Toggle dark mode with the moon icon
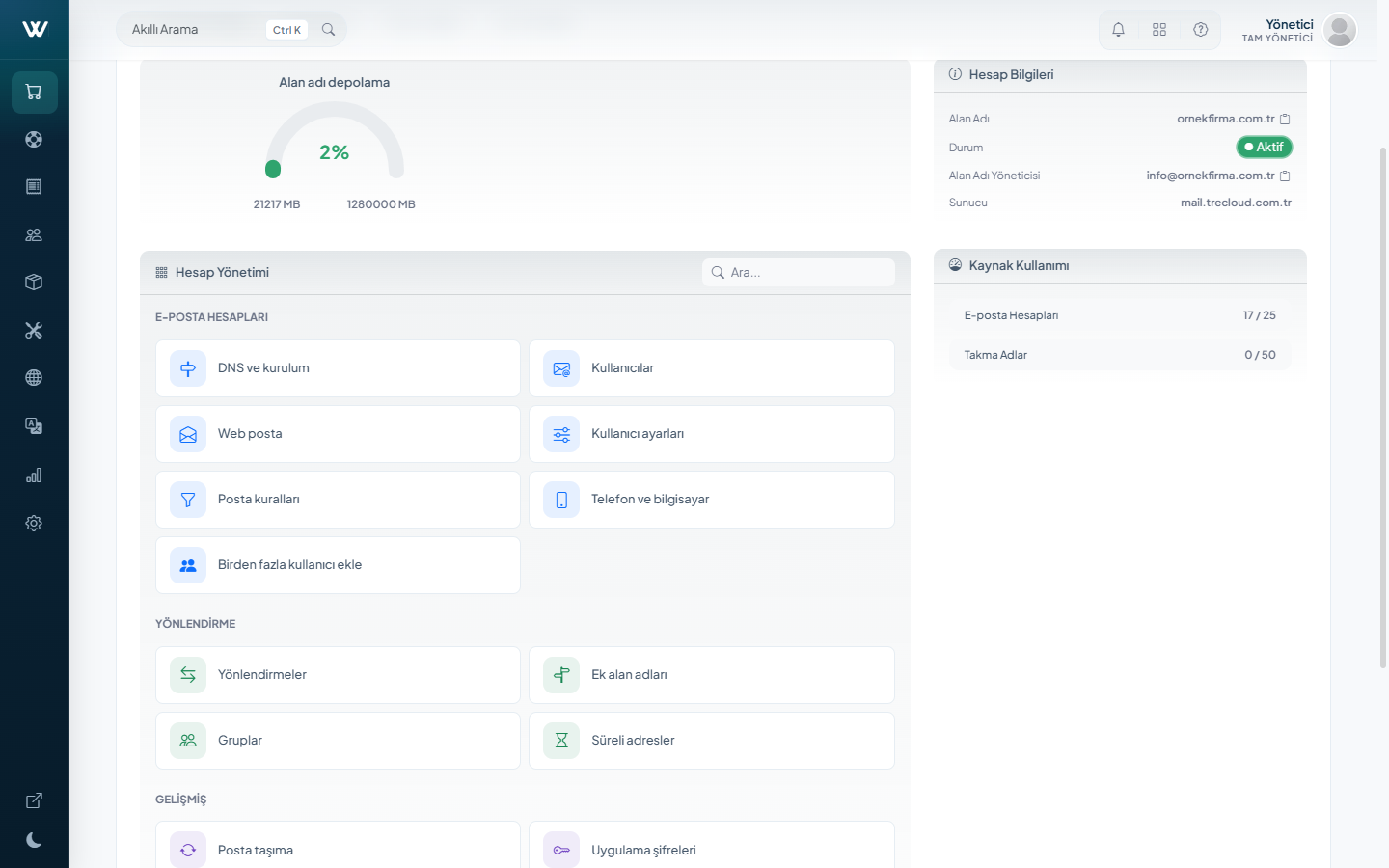The image size is (1389, 868). point(34,840)
